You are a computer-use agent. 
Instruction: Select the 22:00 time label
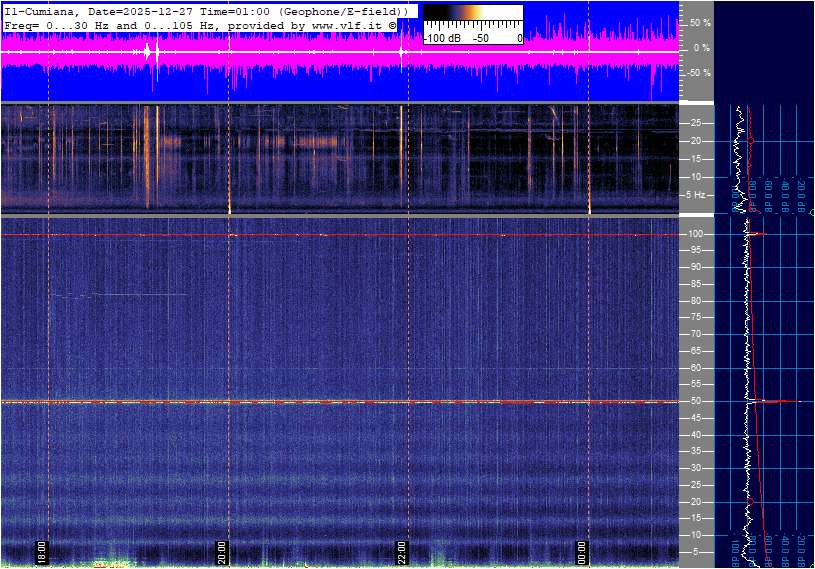402,552
